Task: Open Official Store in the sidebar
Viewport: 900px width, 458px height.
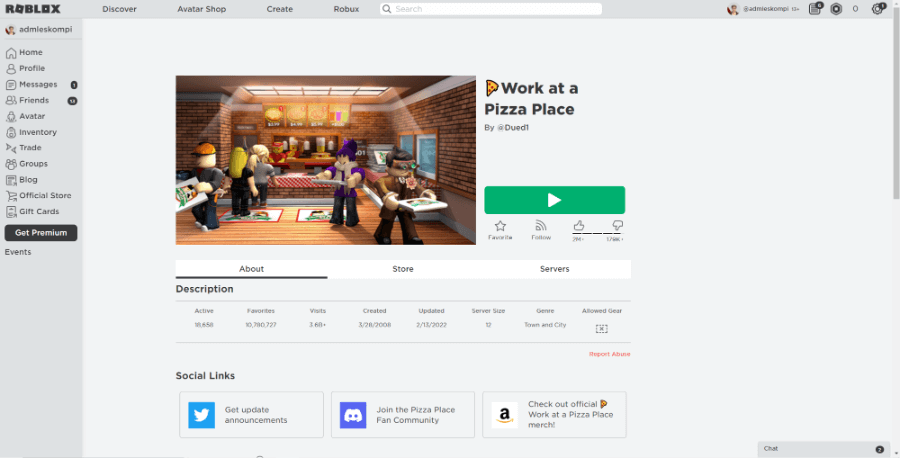Action: pos(38,196)
